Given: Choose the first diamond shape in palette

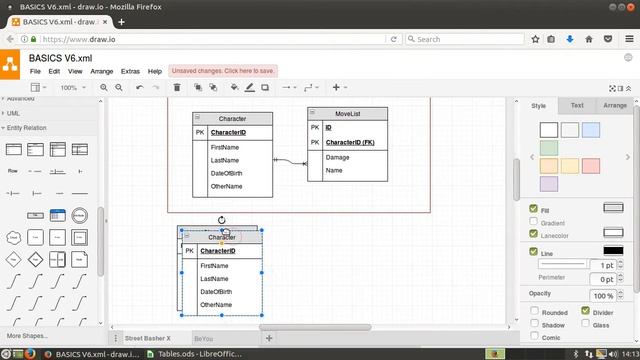Looking at the screenshot, I should click(13, 259).
